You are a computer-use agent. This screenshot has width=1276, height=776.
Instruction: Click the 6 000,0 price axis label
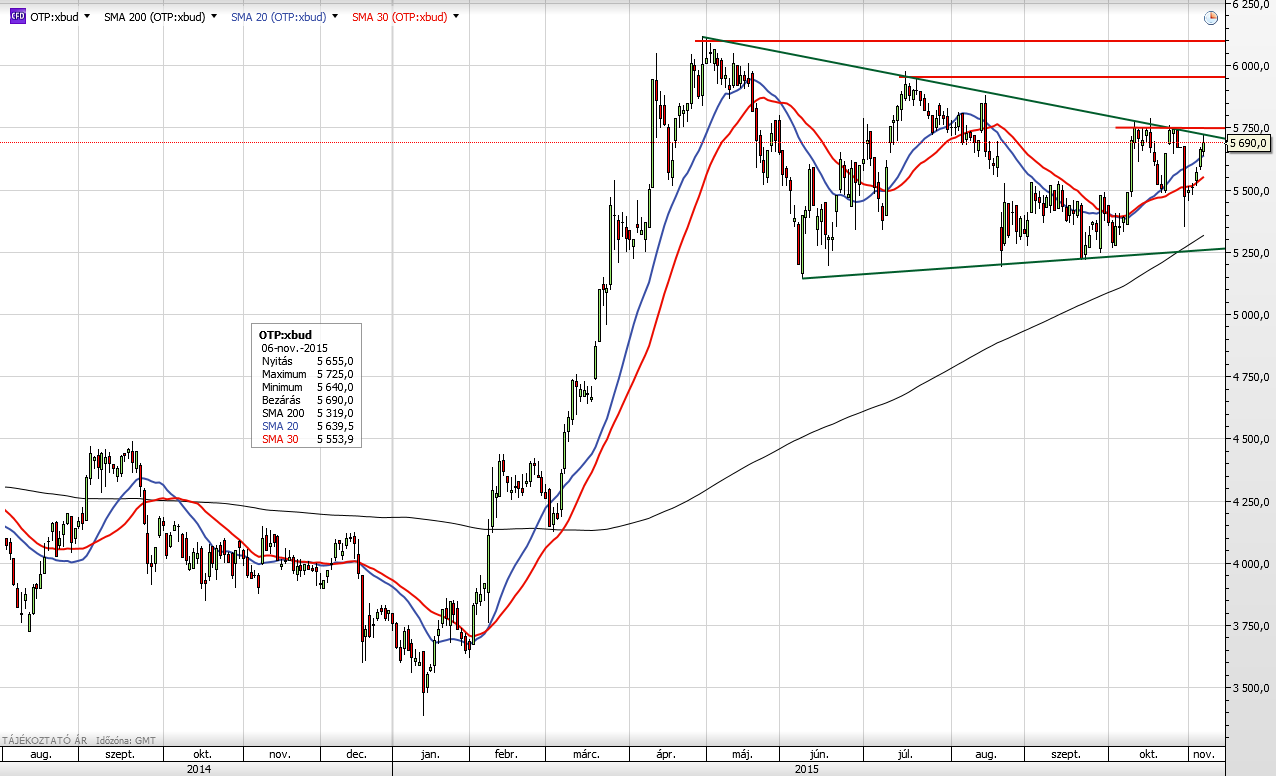pyautogui.click(x=1251, y=66)
